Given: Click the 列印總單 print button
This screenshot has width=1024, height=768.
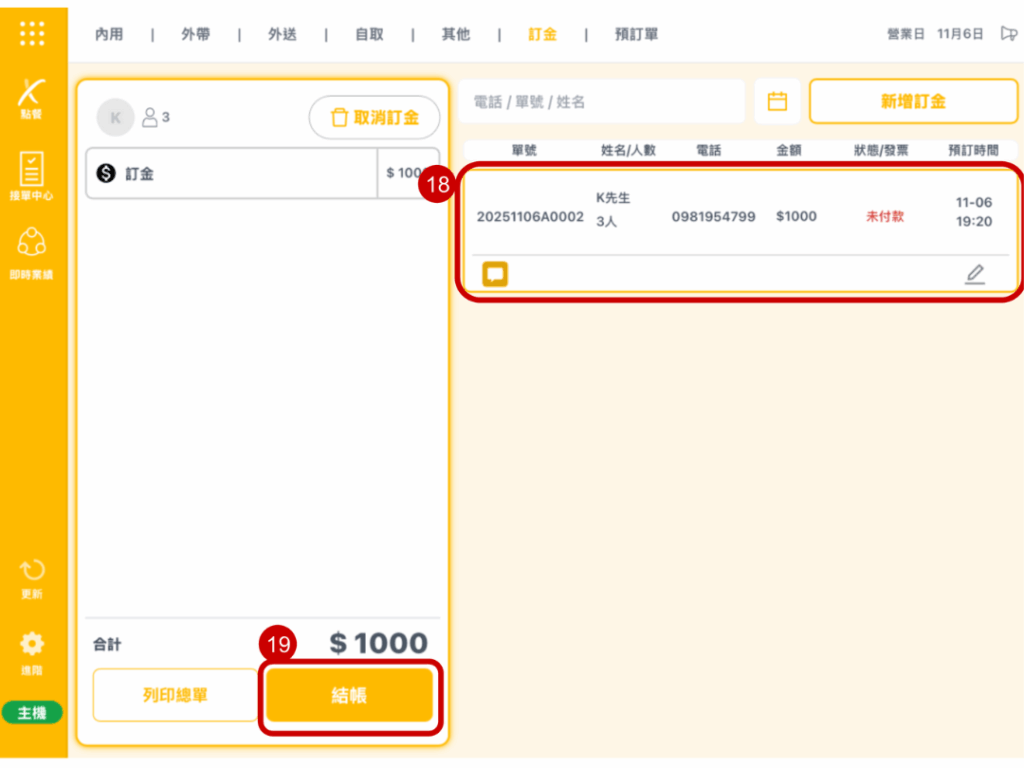Looking at the screenshot, I should (x=175, y=695).
